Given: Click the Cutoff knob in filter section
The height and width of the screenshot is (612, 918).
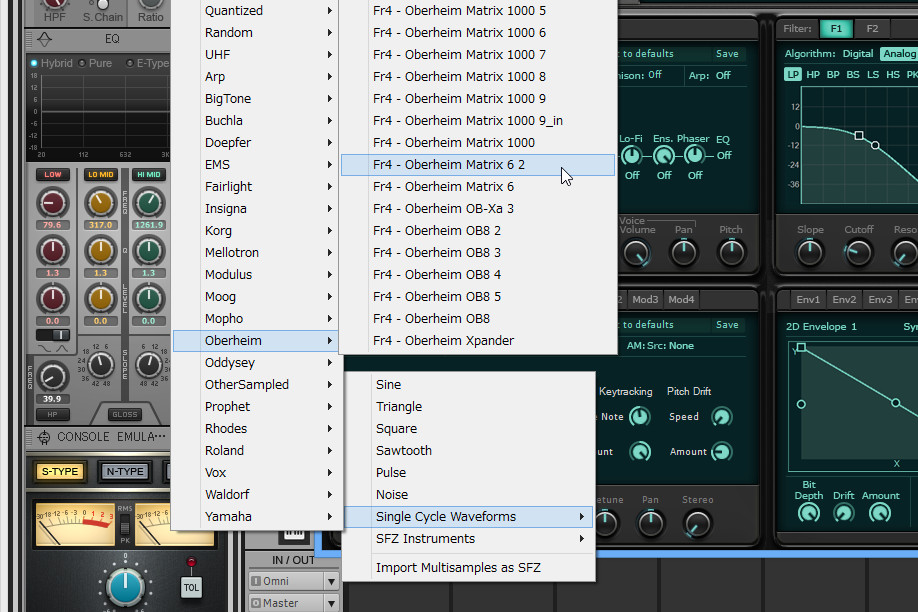Looking at the screenshot, I should [x=858, y=253].
